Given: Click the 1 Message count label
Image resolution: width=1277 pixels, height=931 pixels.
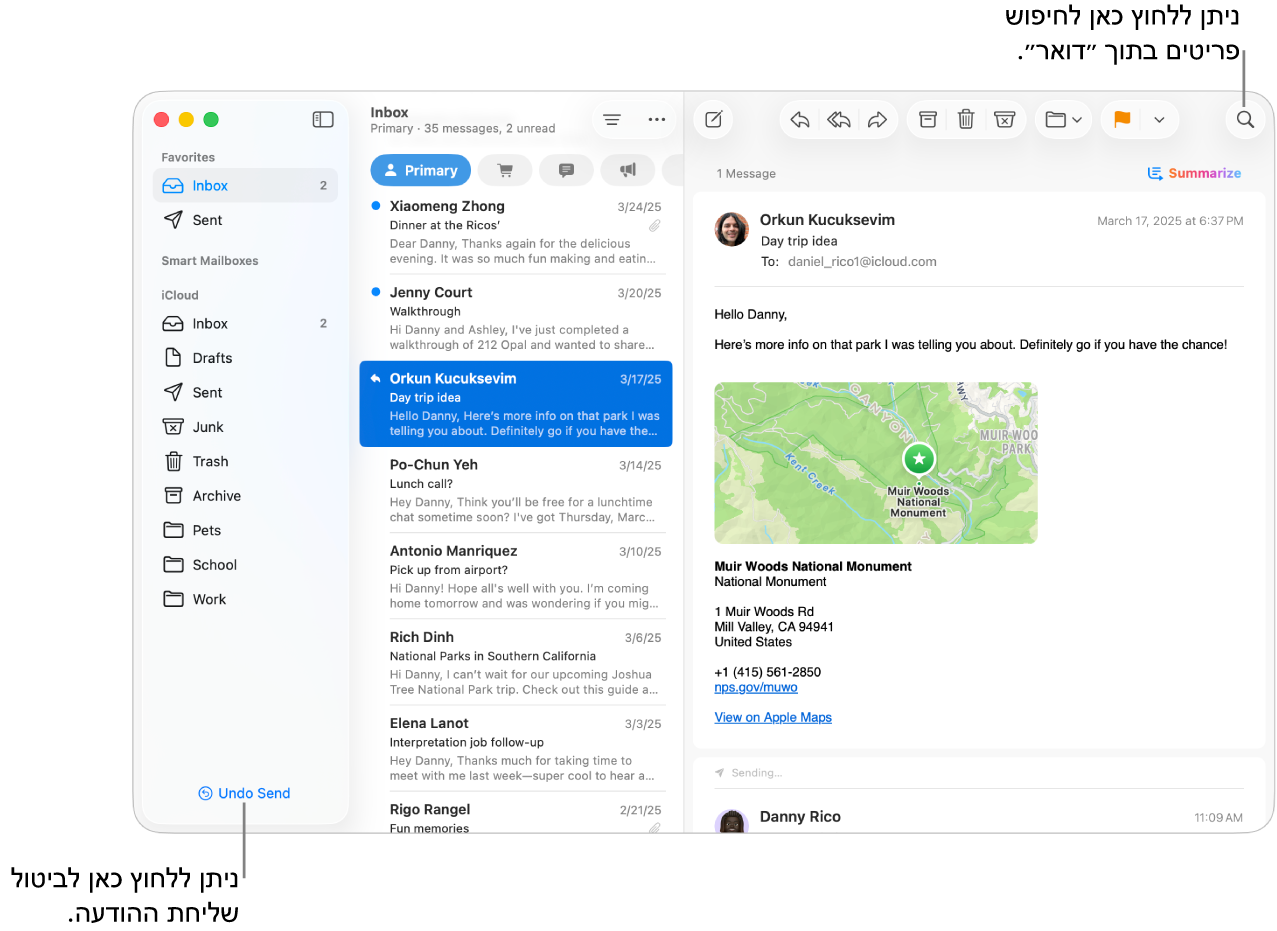Looking at the screenshot, I should 746,174.
